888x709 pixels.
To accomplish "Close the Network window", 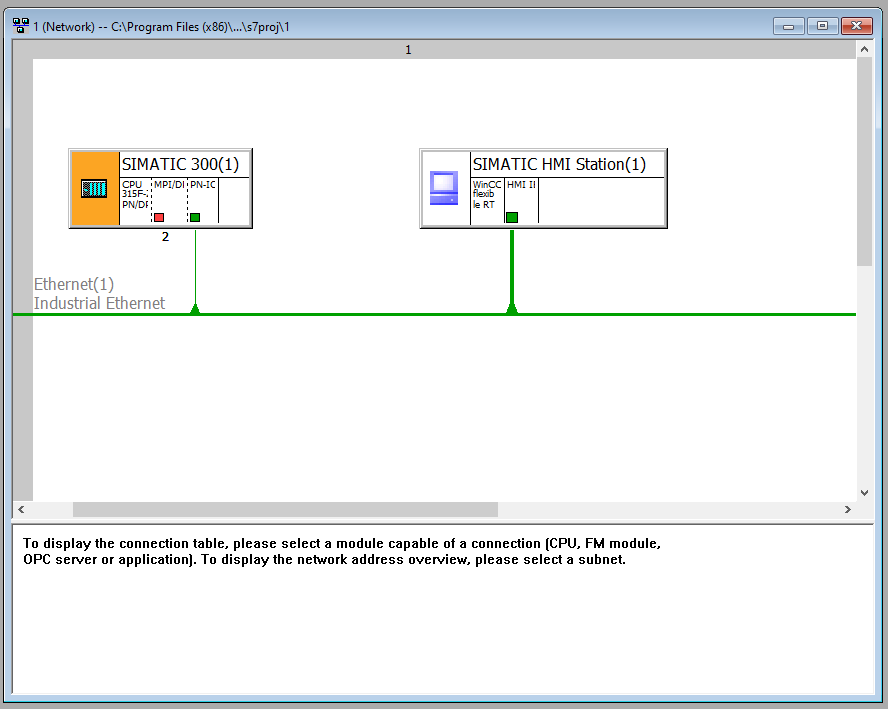I will (x=856, y=26).
